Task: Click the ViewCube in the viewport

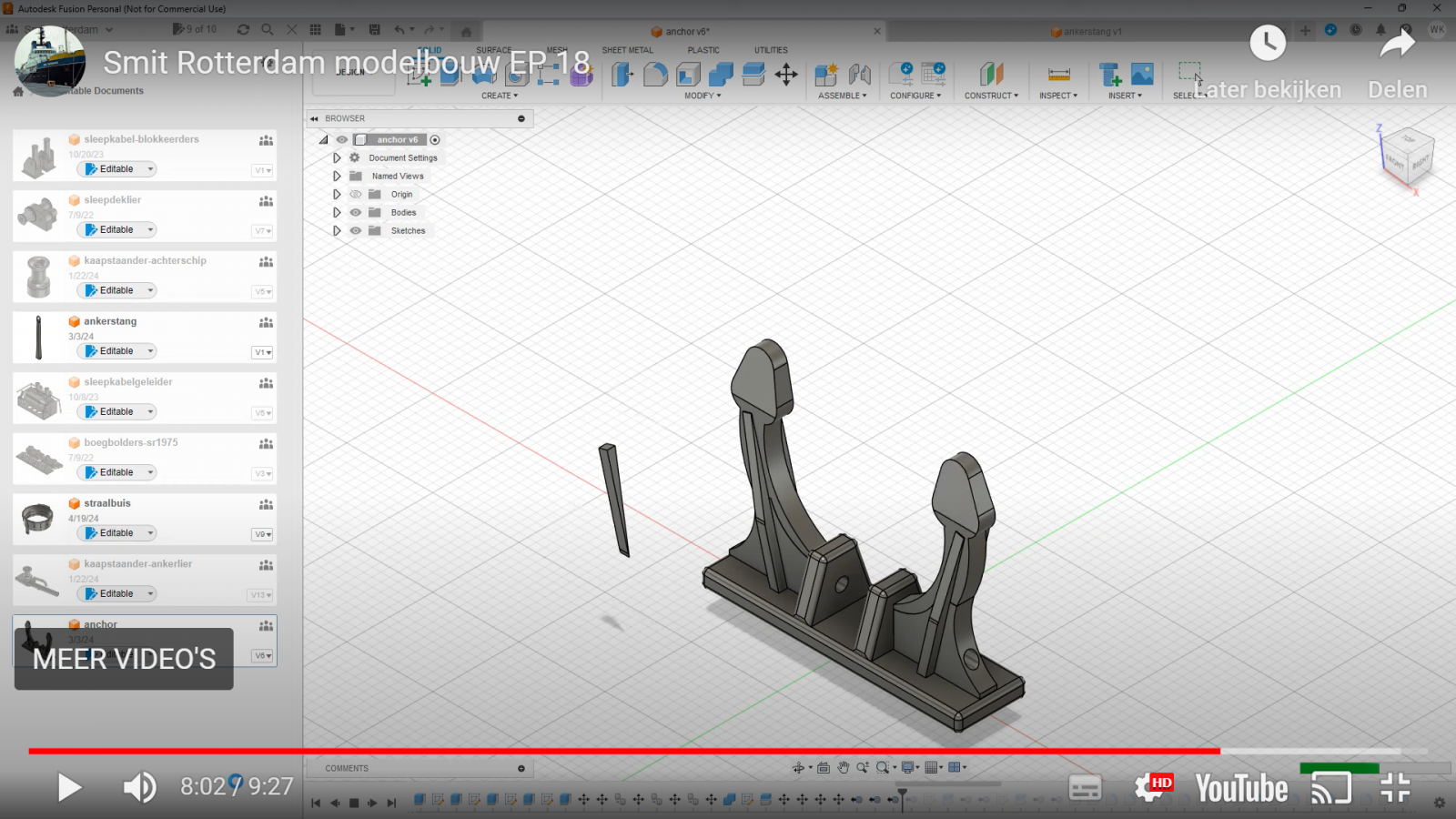Action: coord(1409,157)
